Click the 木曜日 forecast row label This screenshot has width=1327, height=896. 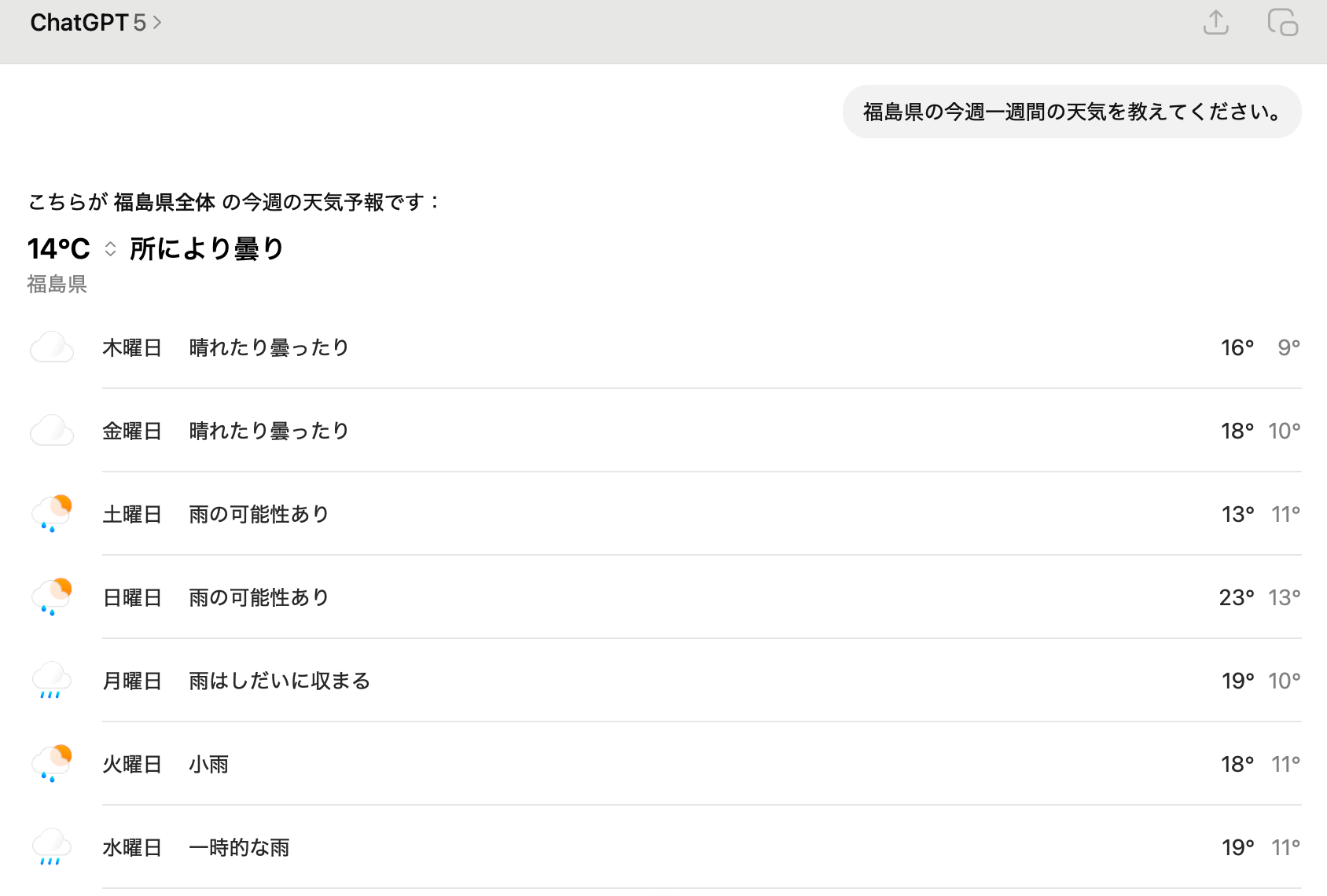[132, 347]
